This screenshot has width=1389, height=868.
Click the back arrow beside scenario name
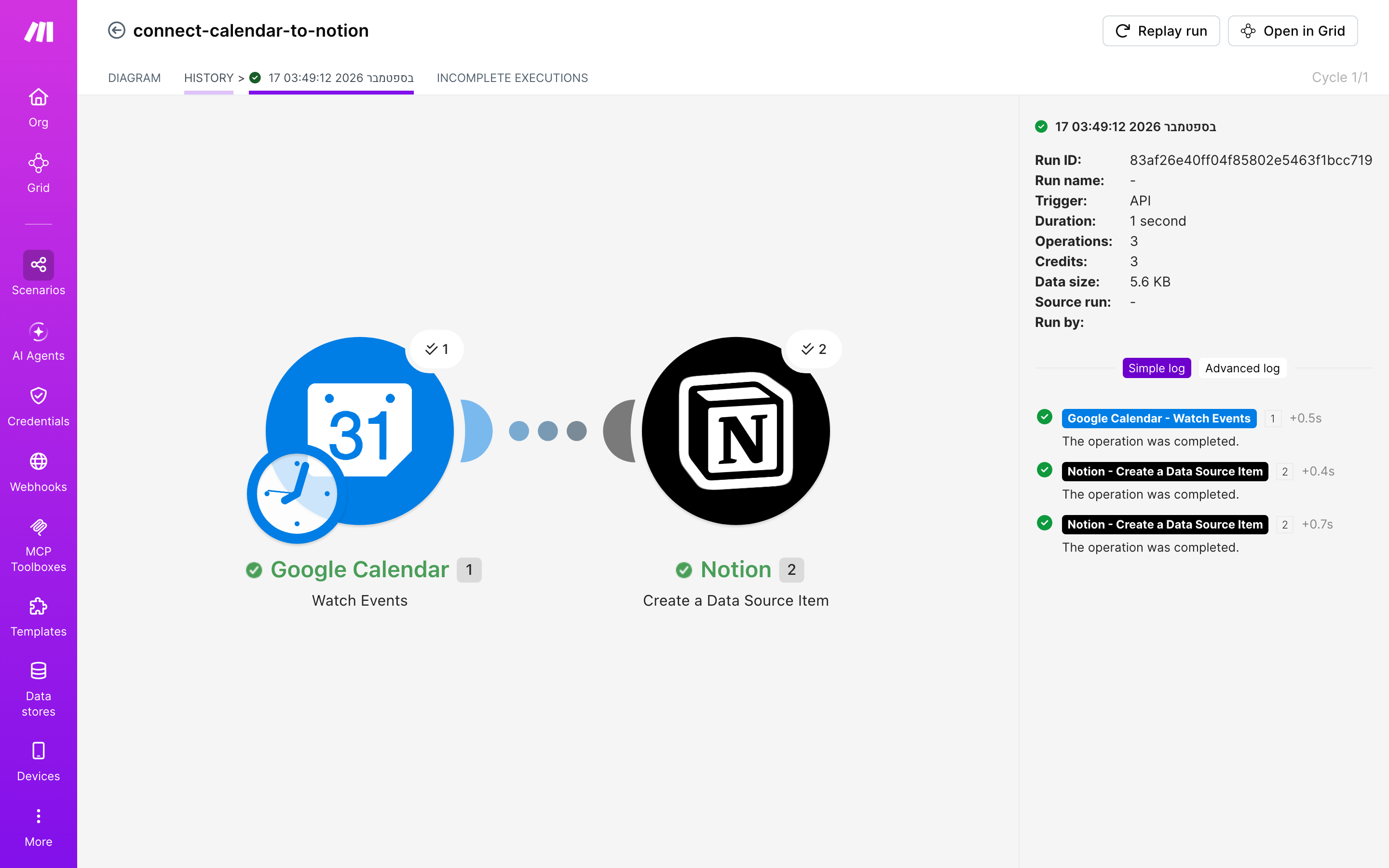coord(117,30)
